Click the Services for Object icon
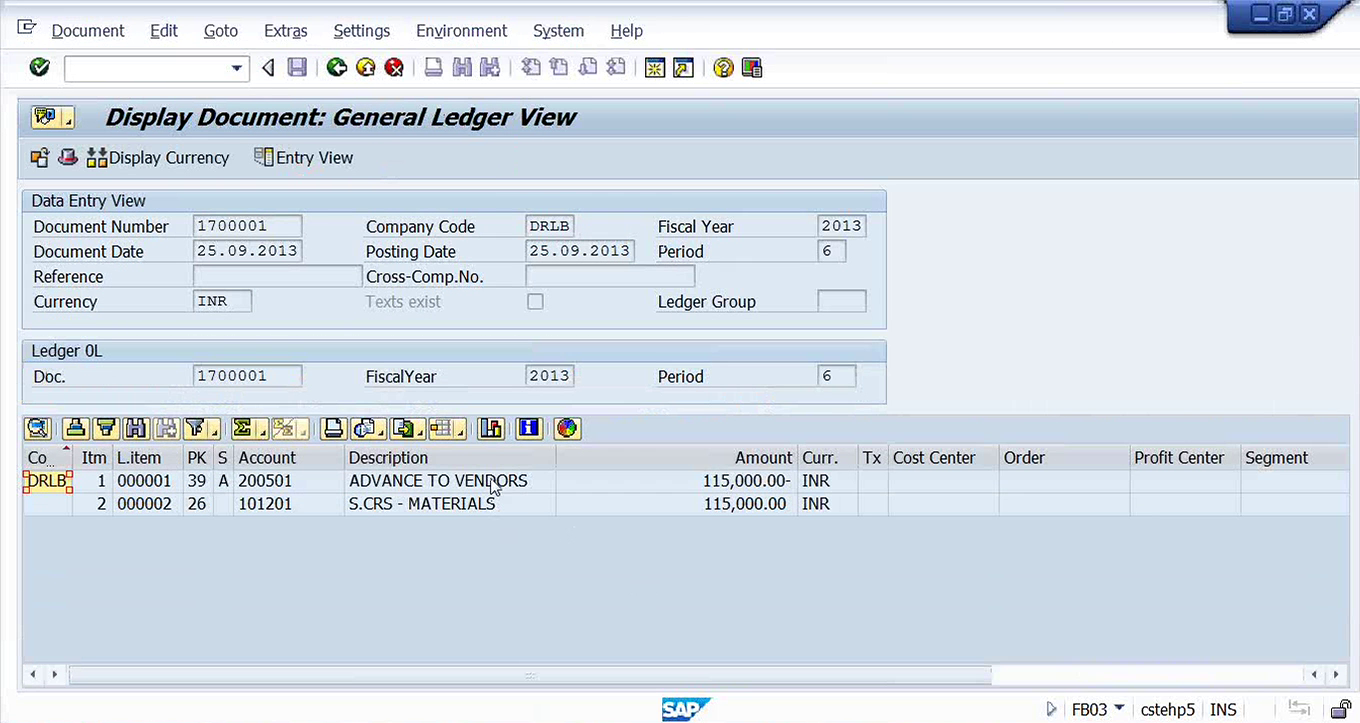1360x723 pixels. click(x=46, y=117)
